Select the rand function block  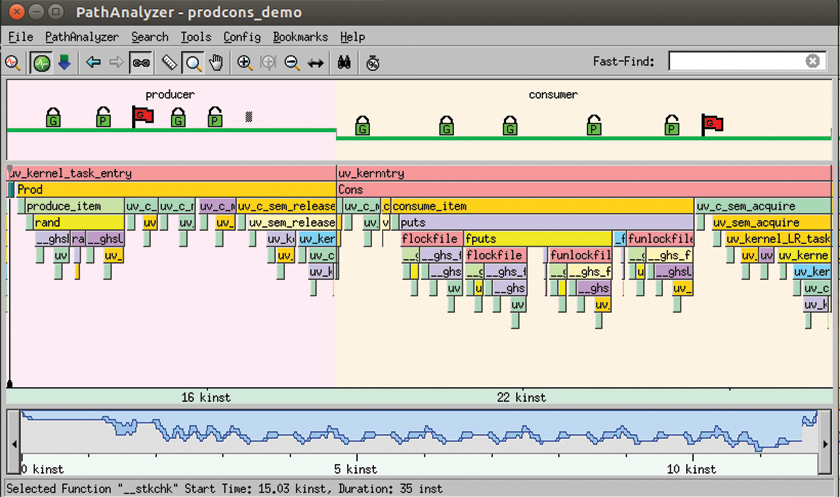[79, 222]
